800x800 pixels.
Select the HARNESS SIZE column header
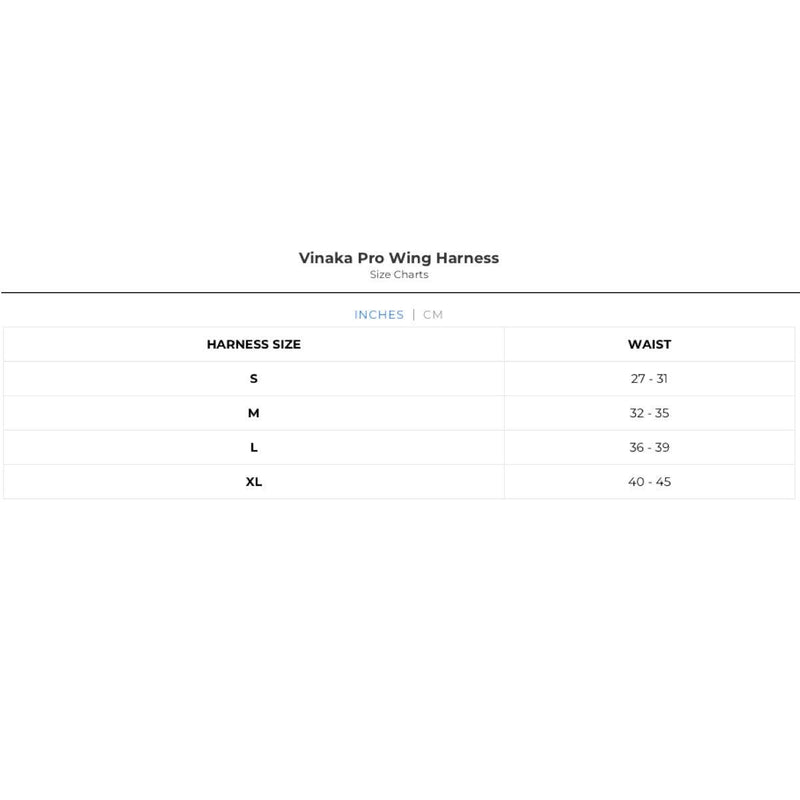tap(254, 344)
